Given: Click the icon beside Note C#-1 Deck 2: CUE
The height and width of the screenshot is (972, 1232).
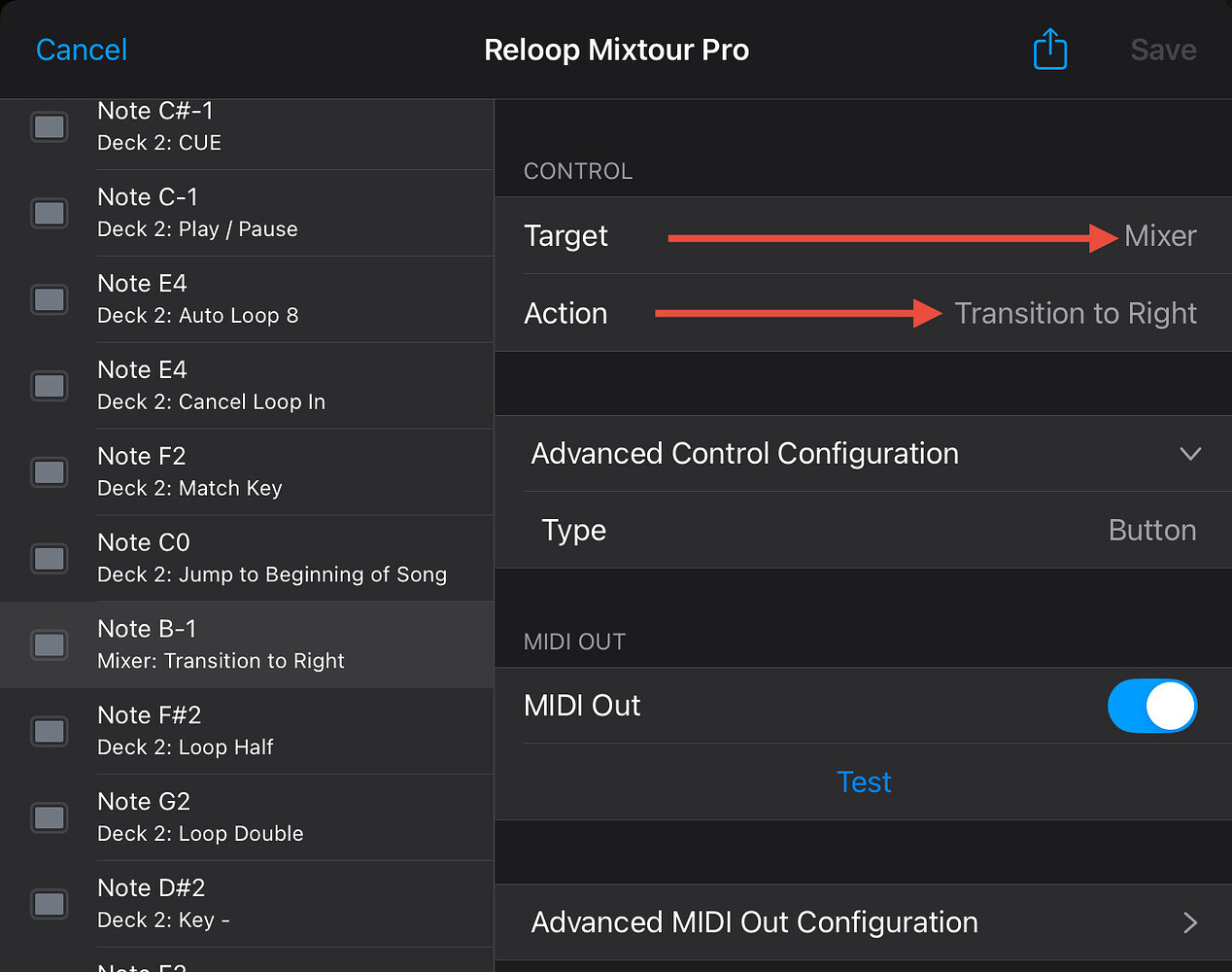Looking at the screenshot, I should [50, 126].
